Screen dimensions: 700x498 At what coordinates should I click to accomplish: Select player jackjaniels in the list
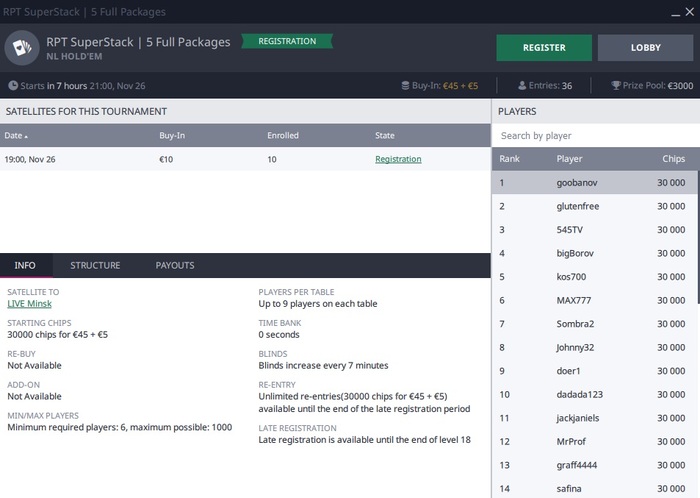pos(594,418)
